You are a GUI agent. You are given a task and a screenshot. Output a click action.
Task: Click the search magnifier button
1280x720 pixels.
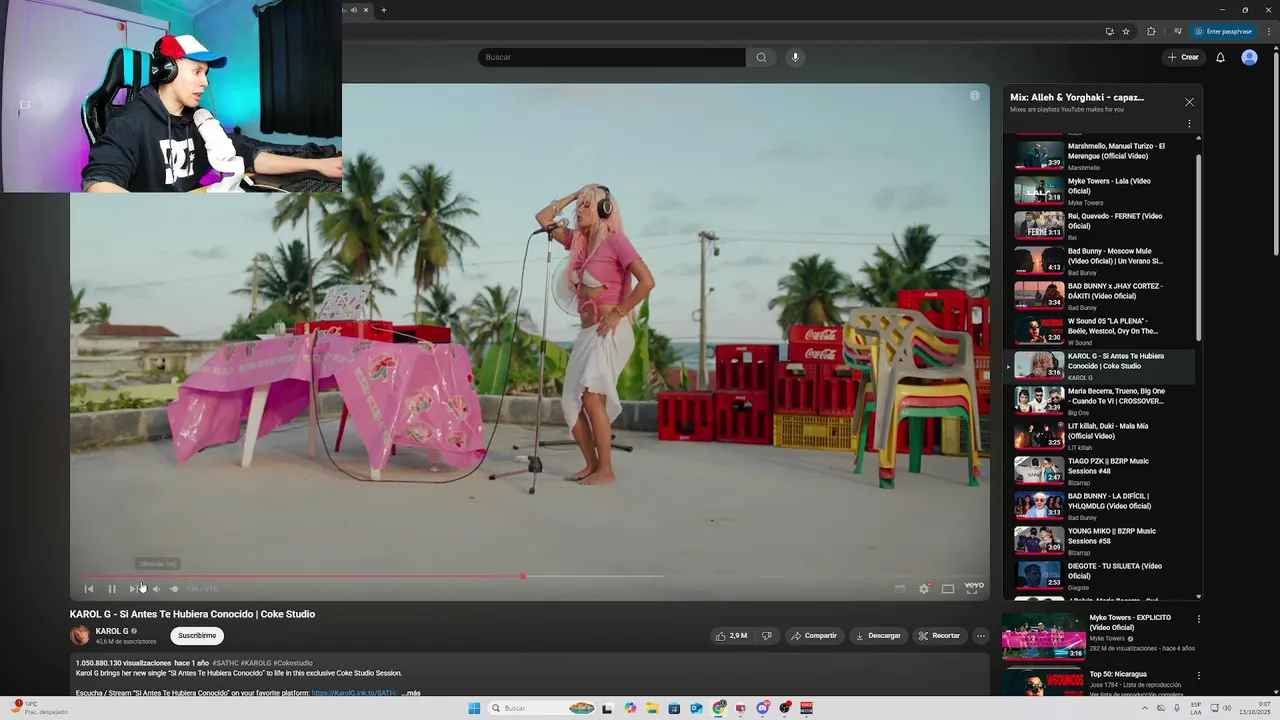[x=761, y=57]
